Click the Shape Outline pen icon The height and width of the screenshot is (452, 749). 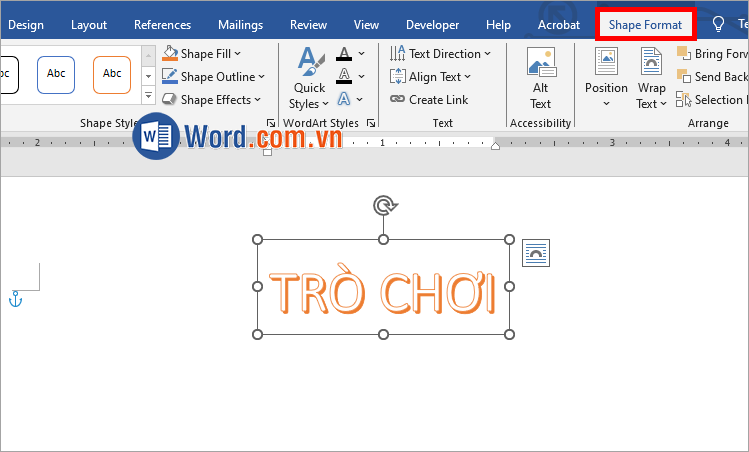point(170,76)
